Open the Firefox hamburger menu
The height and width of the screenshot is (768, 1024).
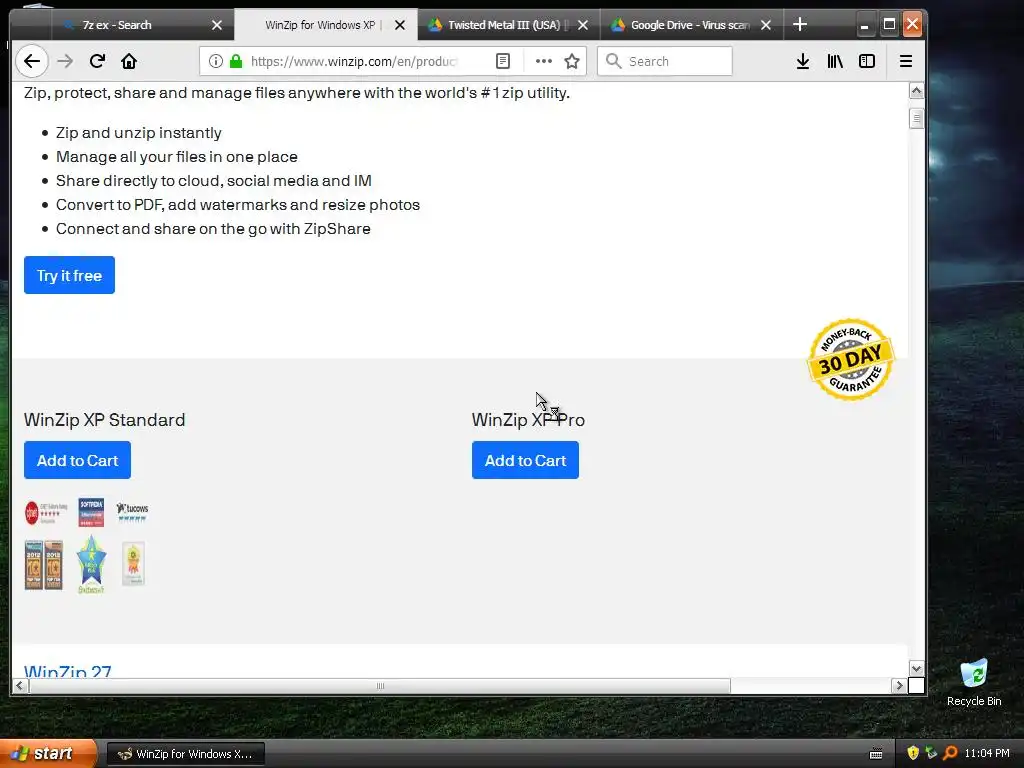tap(906, 61)
